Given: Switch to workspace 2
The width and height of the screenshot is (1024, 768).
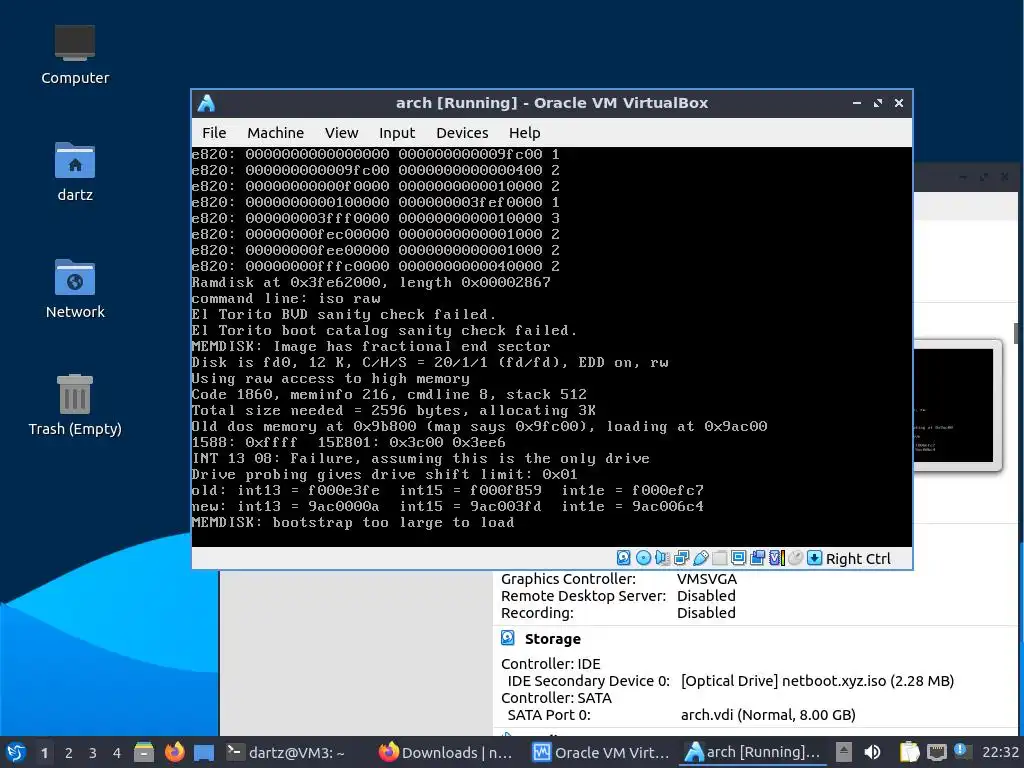Looking at the screenshot, I should tap(69, 753).
